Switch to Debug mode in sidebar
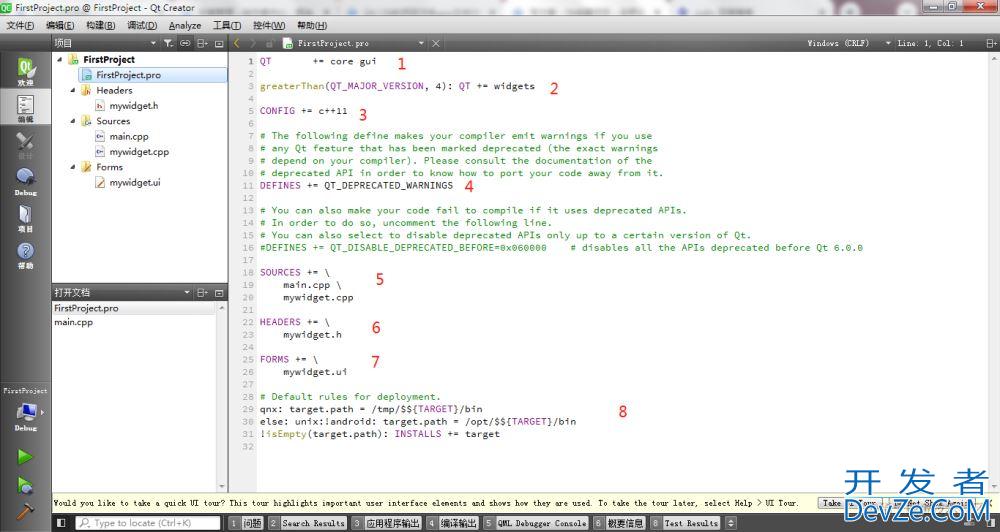Image resolution: width=1000 pixels, height=532 pixels. point(26,181)
